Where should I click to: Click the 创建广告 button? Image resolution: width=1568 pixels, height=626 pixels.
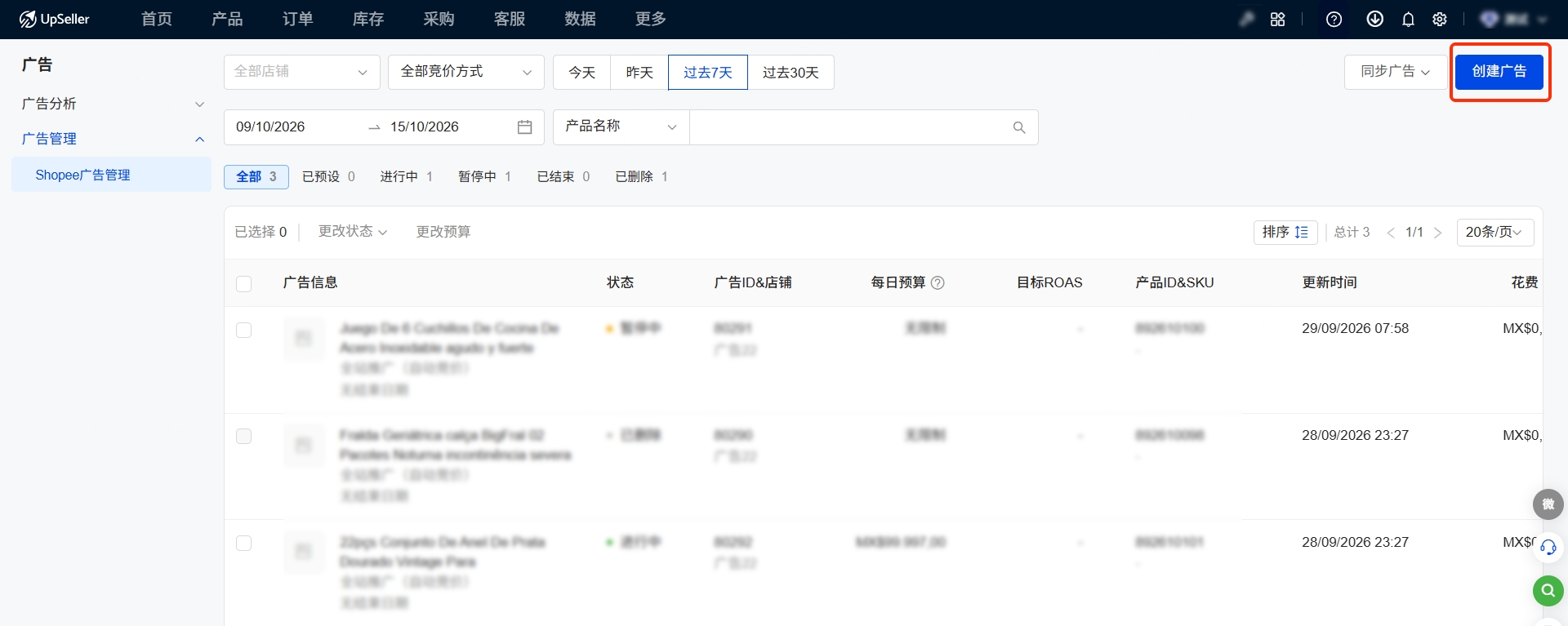tap(1499, 72)
